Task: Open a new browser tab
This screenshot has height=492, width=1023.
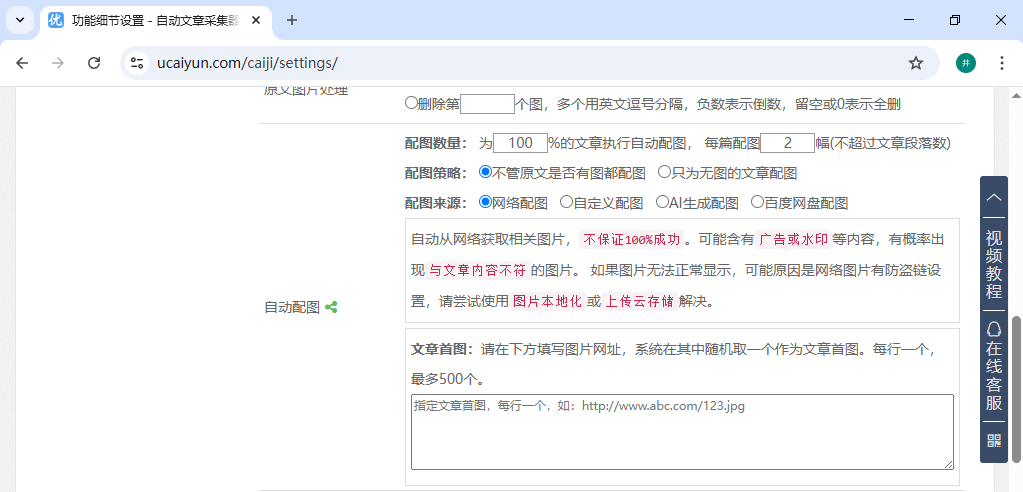Action: coord(292,20)
